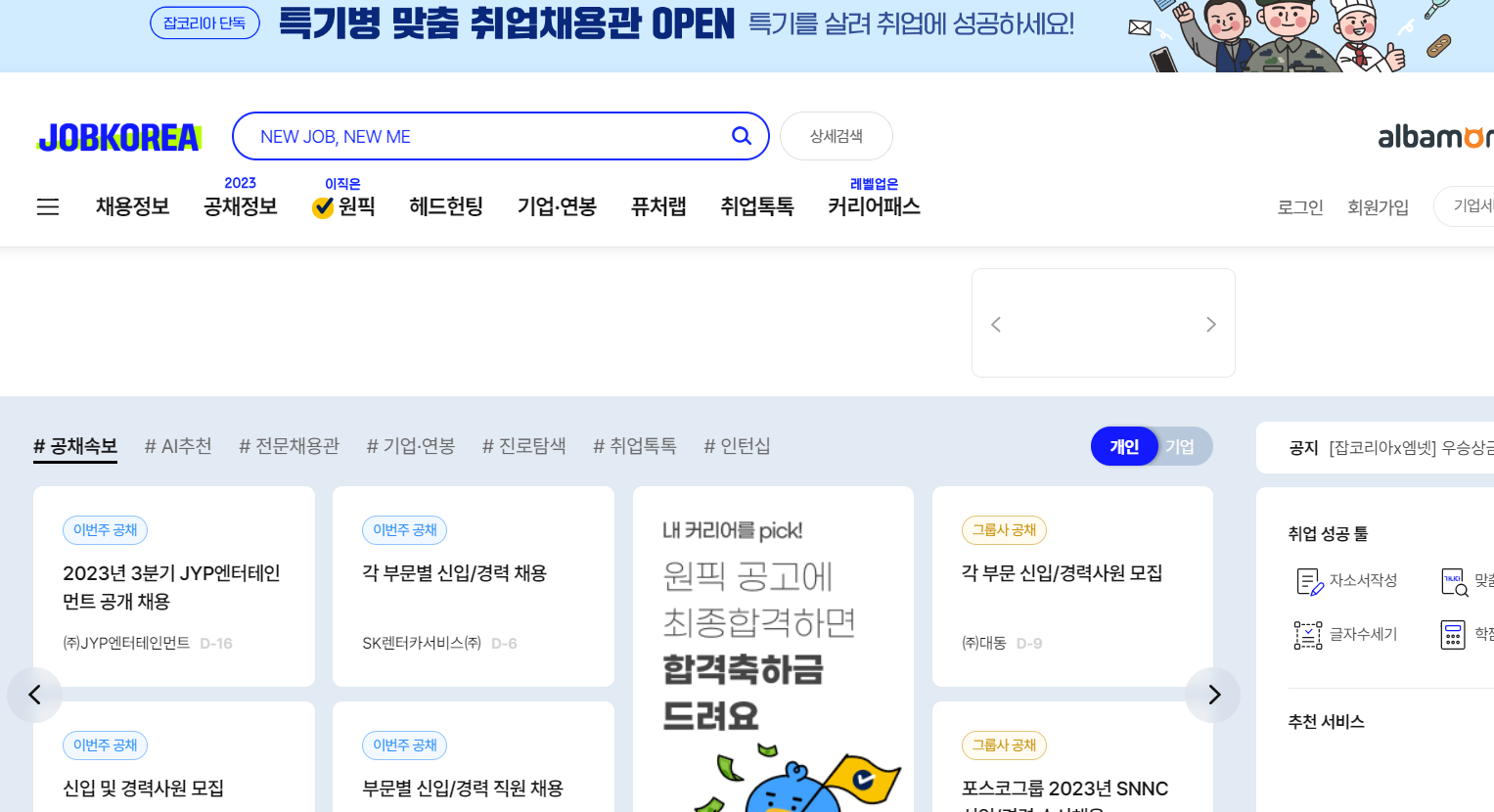Screen dimensions: 1494x812
Task: Select the # 전문채용관 tab
Action: pos(290,446)
